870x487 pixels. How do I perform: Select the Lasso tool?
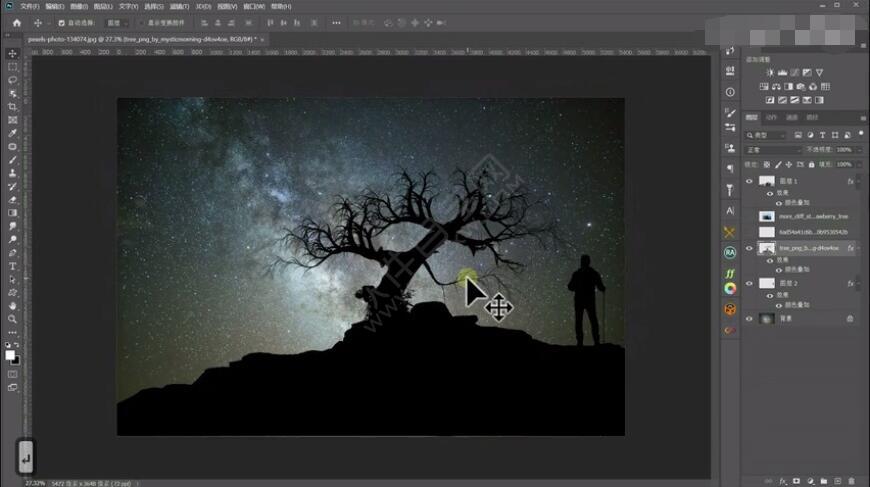pyautogui.click(x=12, y=80)
